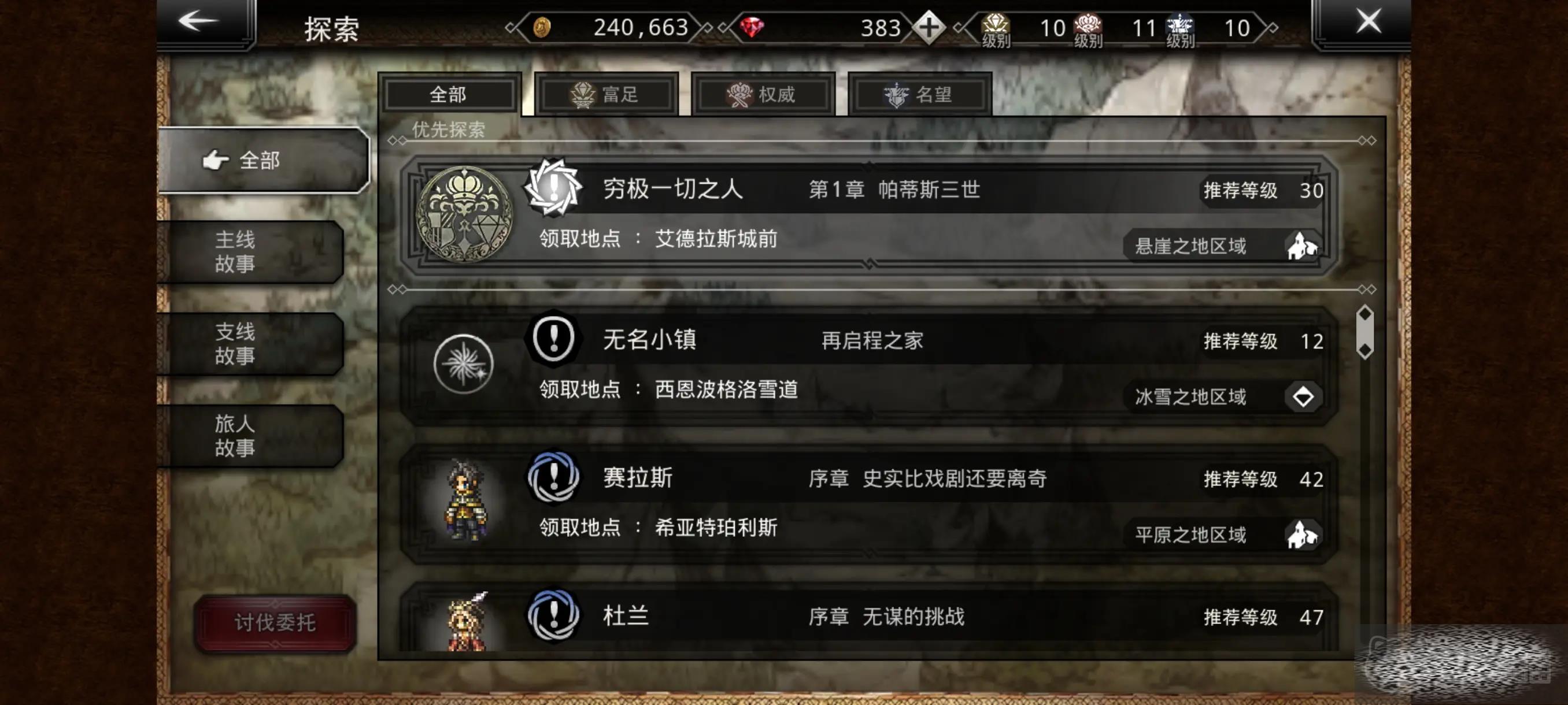1568x705 pixels.
Task: Switch to the 名望 tab
Action: (920, 94)
